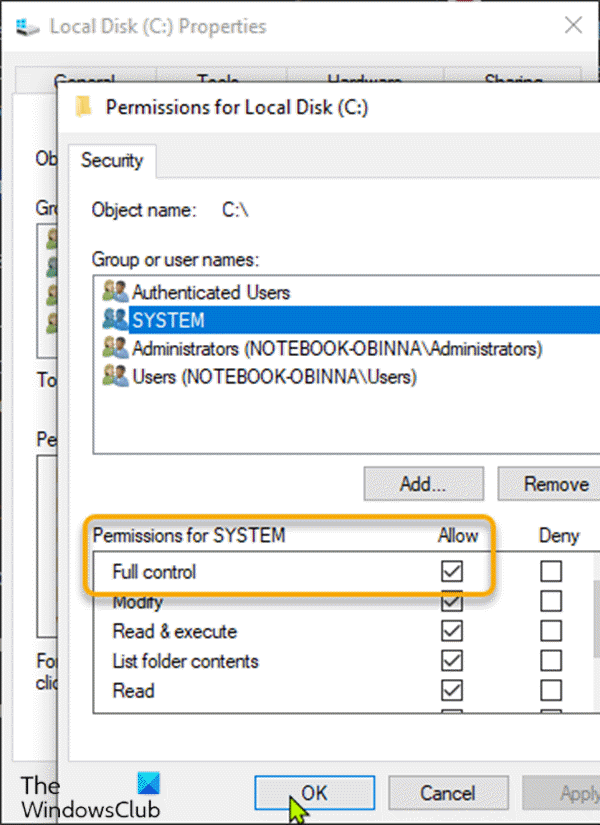Viewport: 600px width, 825px height.
Task: Click the Cancel button
Action: [x=447, y=793]
